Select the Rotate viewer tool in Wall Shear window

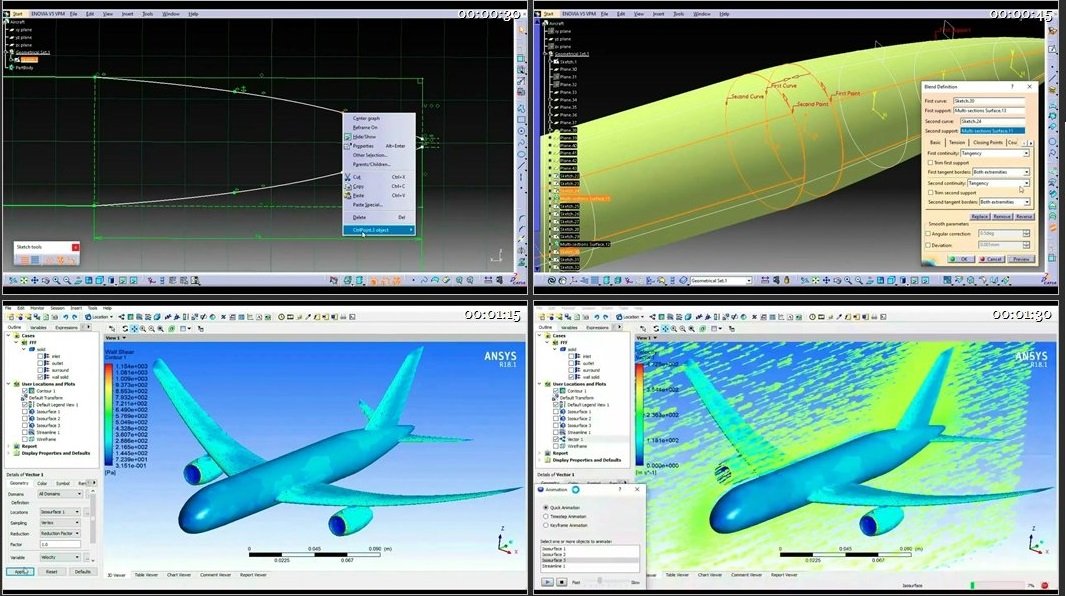pos(125,329)
